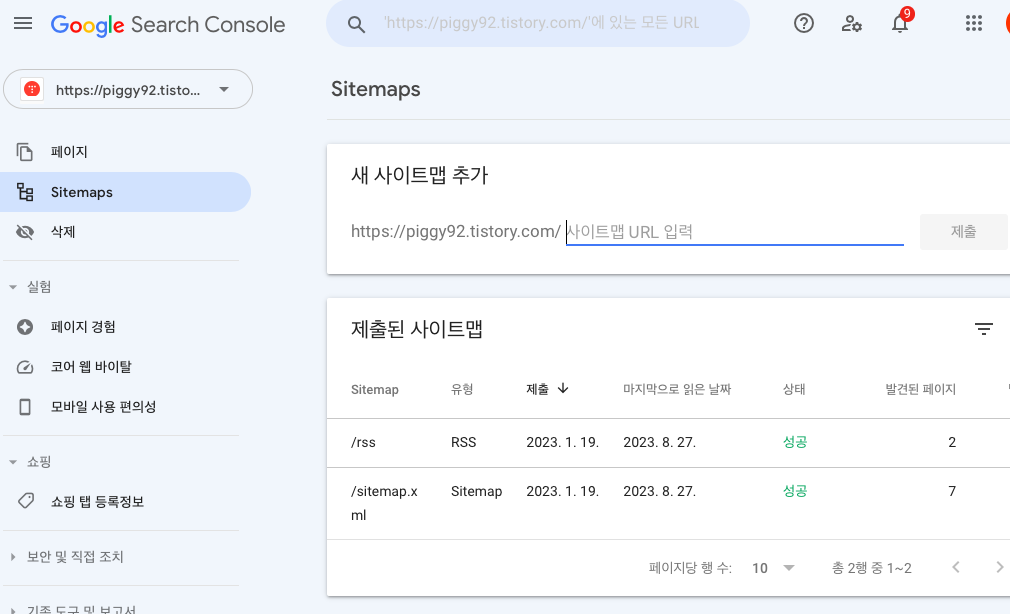Open the /sitemap.xml sitemap row
Viewport: 1010px width, 614px height.
(x=668, y=504)
